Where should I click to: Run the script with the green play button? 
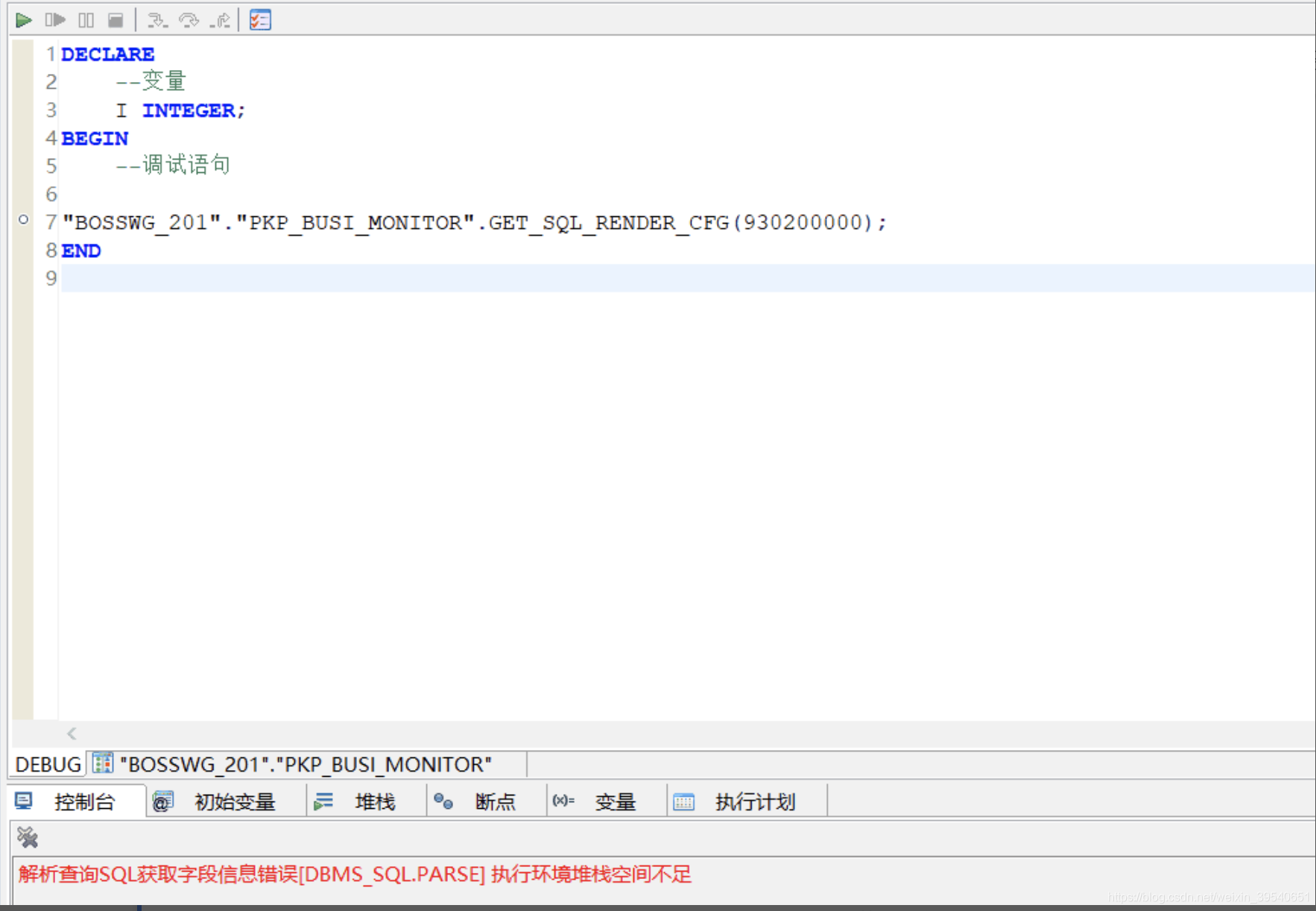pos(23,20)
